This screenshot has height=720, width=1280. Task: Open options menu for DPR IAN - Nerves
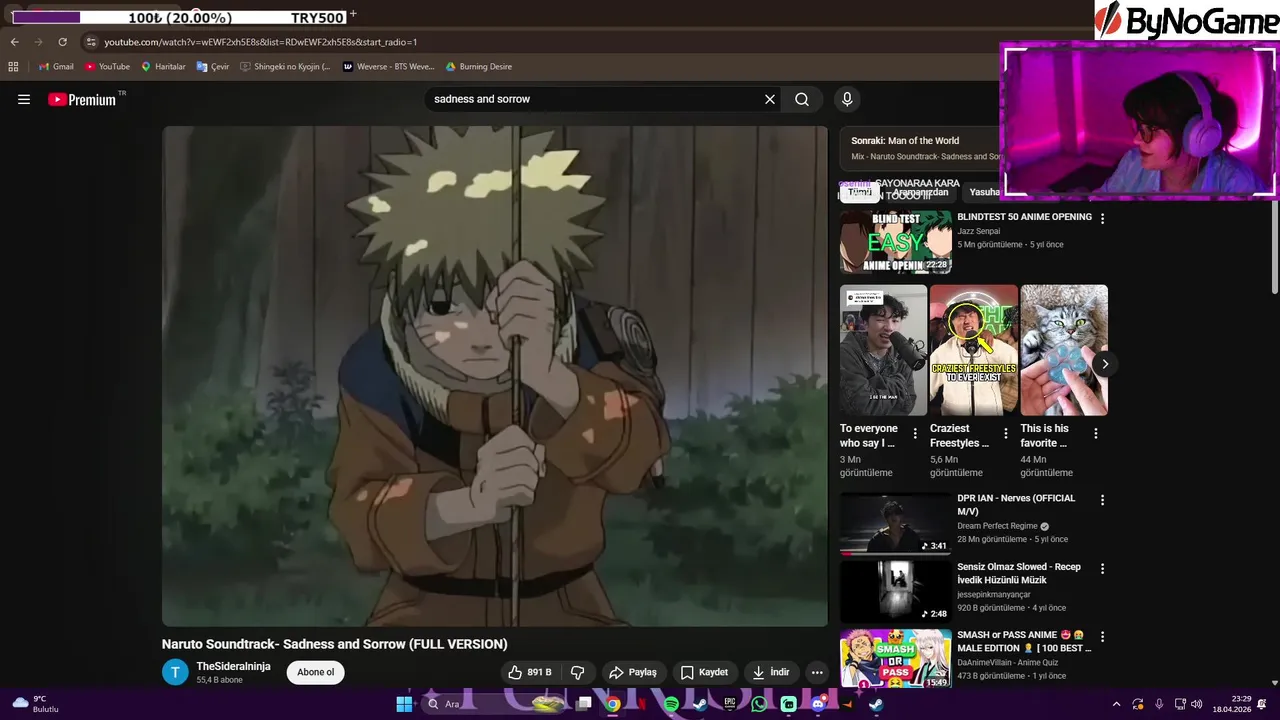point(1103,500)
